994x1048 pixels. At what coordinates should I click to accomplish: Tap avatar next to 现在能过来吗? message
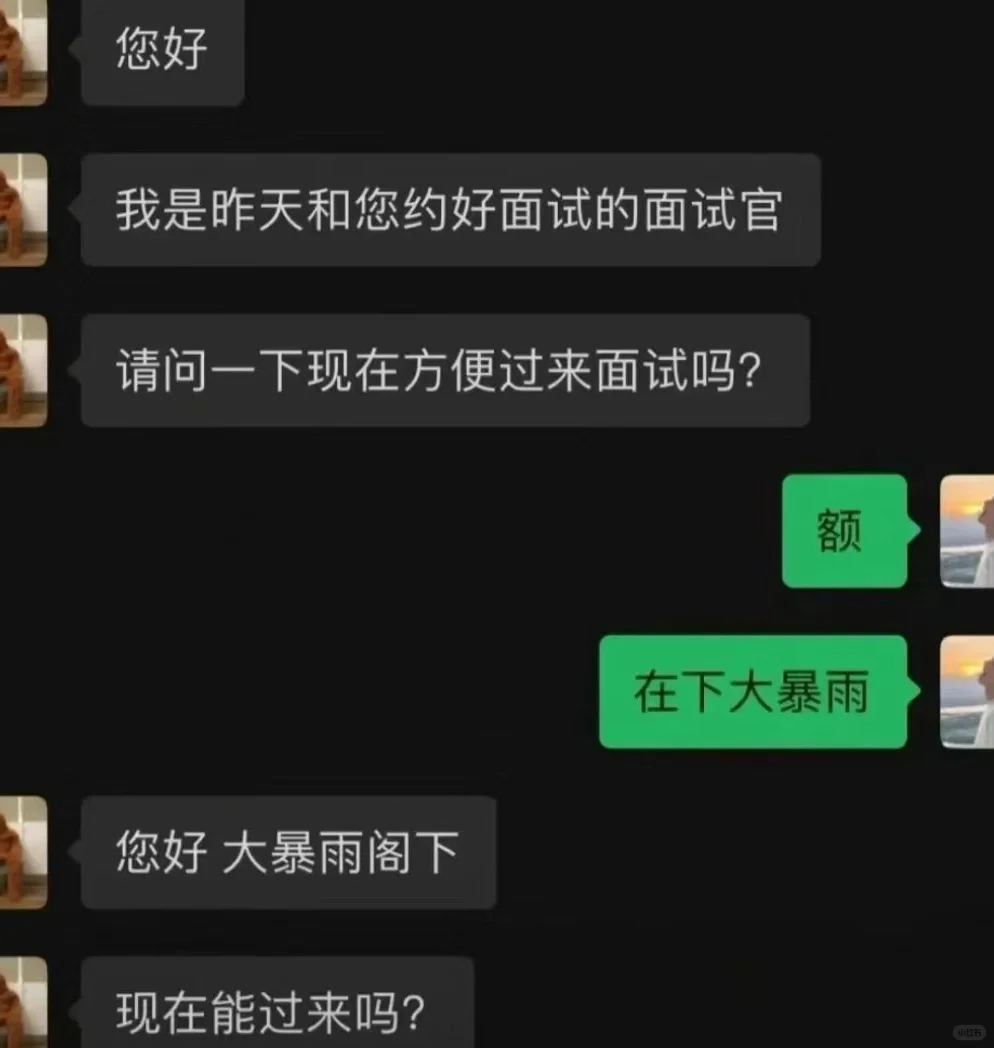(x=23, y=1002)
